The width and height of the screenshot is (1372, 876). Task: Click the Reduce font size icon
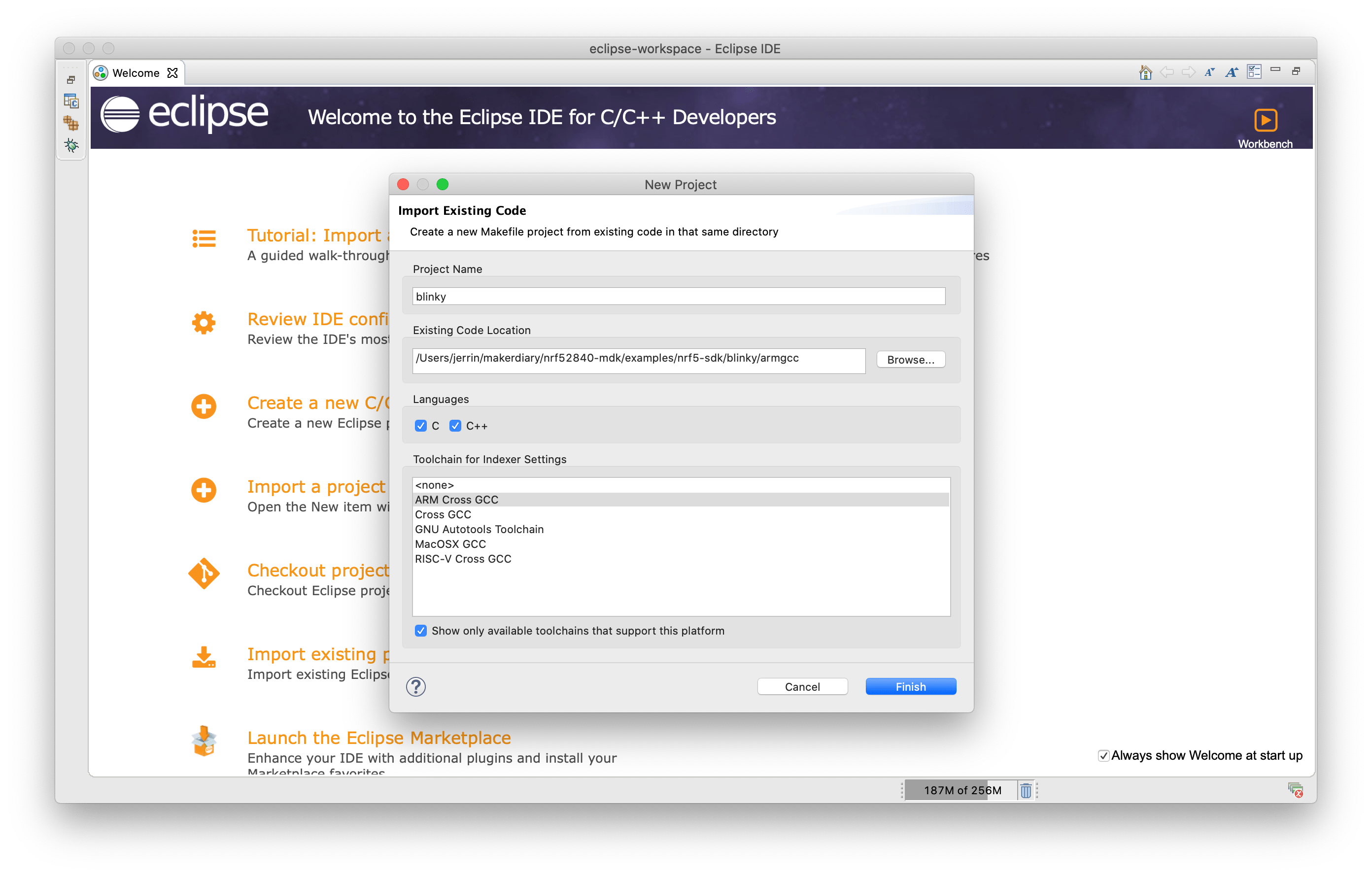pyautogui.click(x=1209, y=72)
